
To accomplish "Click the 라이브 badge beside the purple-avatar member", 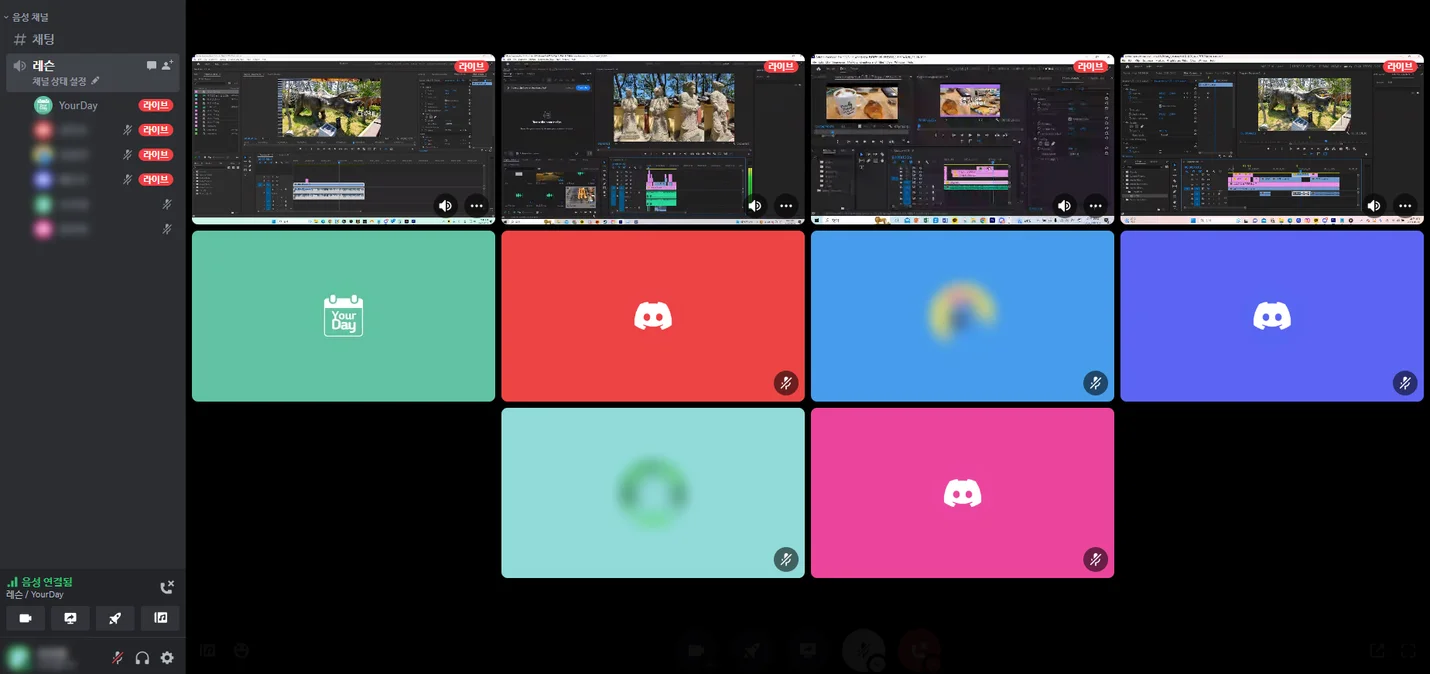I will point(155,180).
